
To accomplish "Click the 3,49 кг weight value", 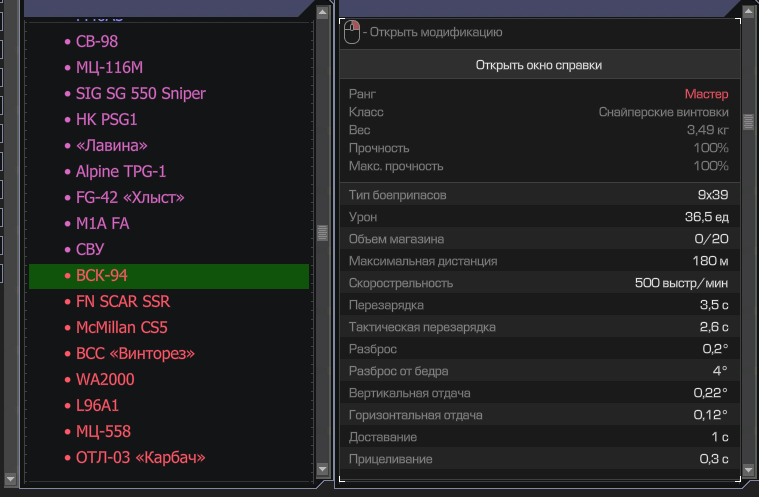I will (x=707, y=130).
